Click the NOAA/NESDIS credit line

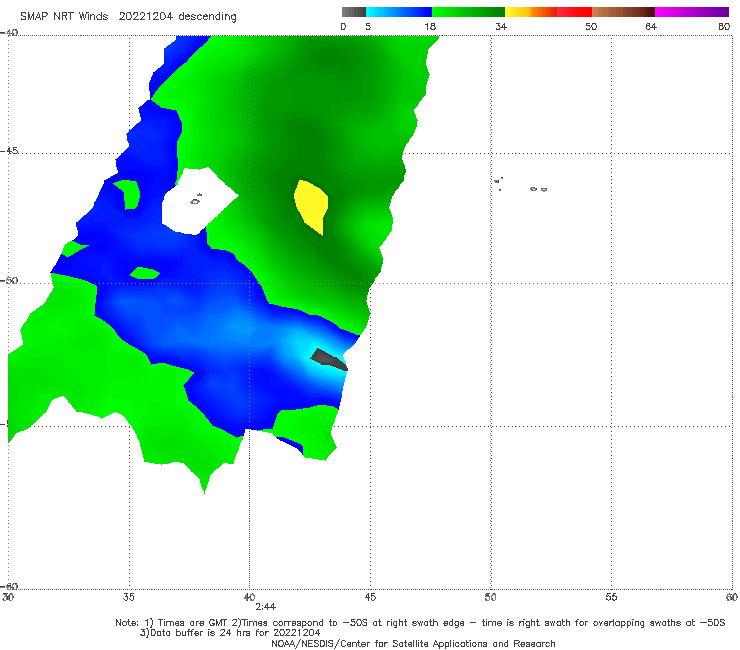point(413,643)
